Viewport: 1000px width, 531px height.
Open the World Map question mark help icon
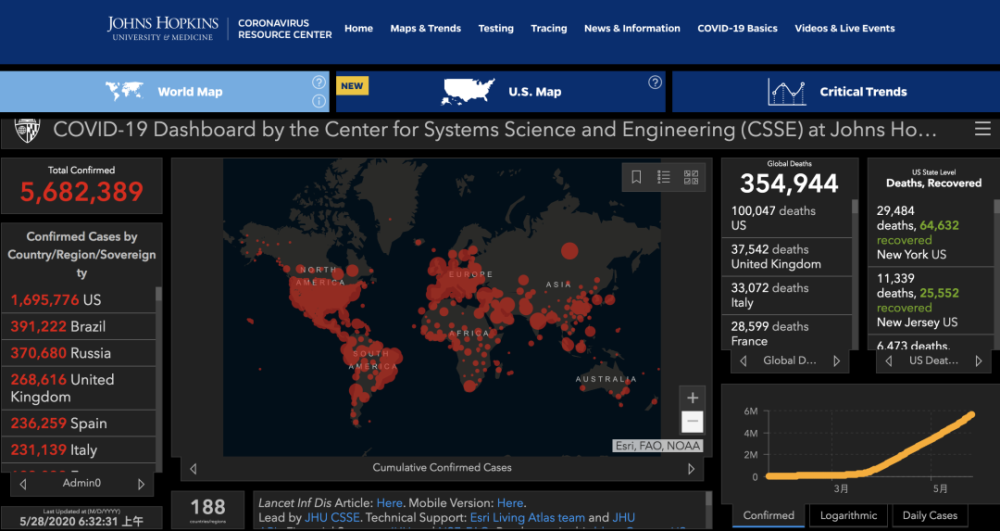319,82
